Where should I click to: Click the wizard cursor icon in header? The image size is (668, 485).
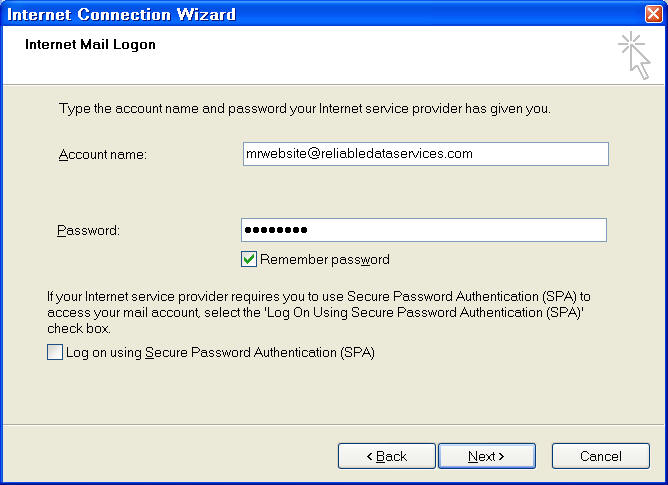pyautogui.click(x=634, y=54)
